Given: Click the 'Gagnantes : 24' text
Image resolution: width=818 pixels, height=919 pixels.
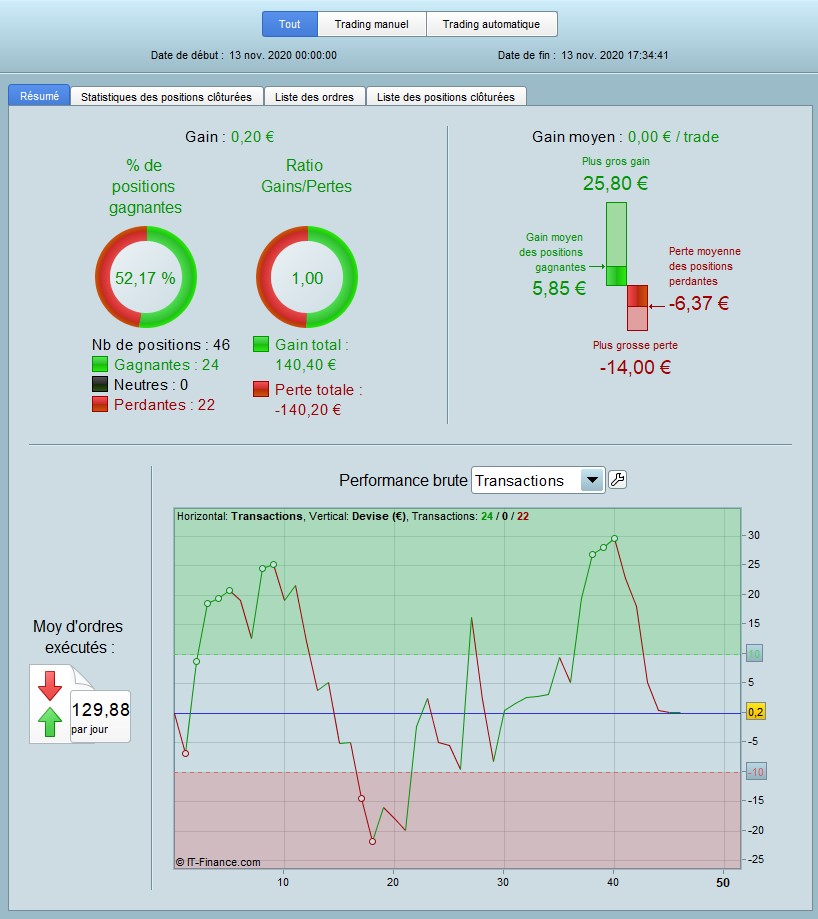Looking at the screenshot, I should tap(166, 365).
